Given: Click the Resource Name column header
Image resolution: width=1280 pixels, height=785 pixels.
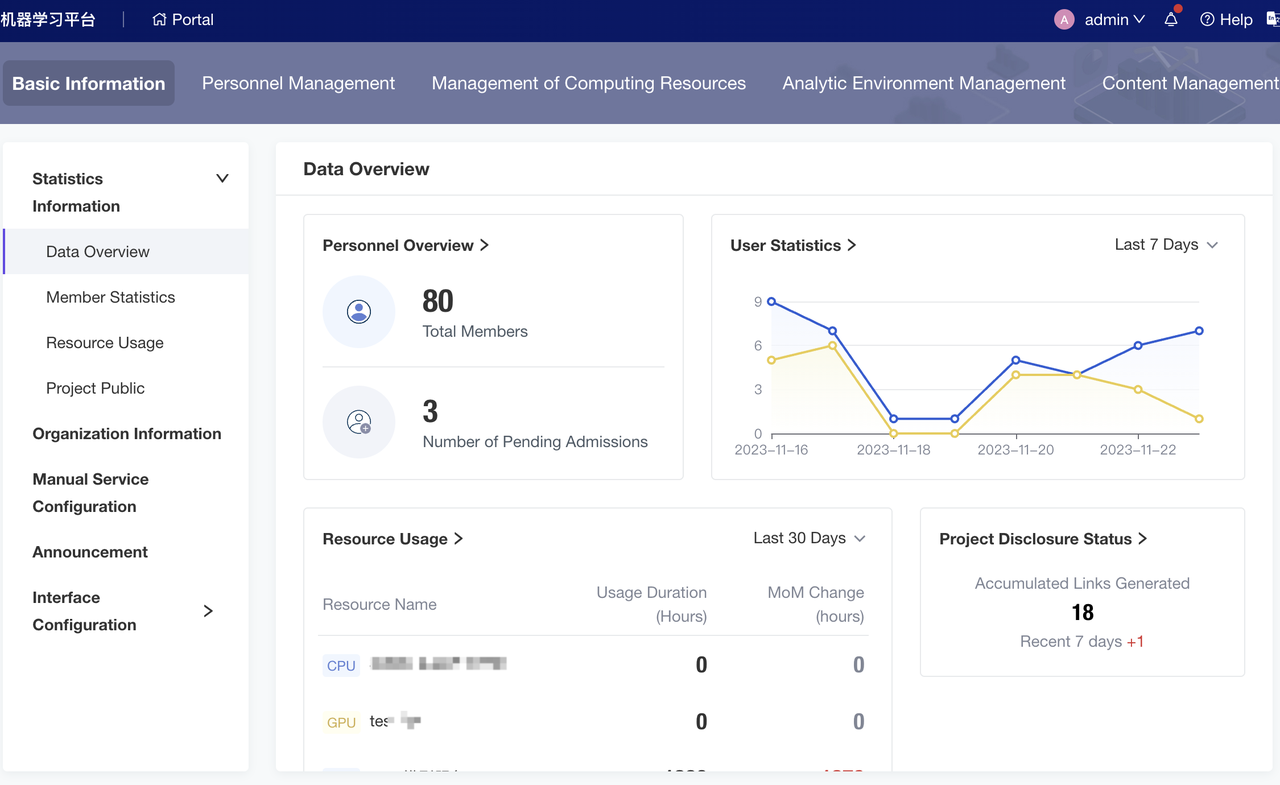Looking at the screenshot, I should pos(379,605).
